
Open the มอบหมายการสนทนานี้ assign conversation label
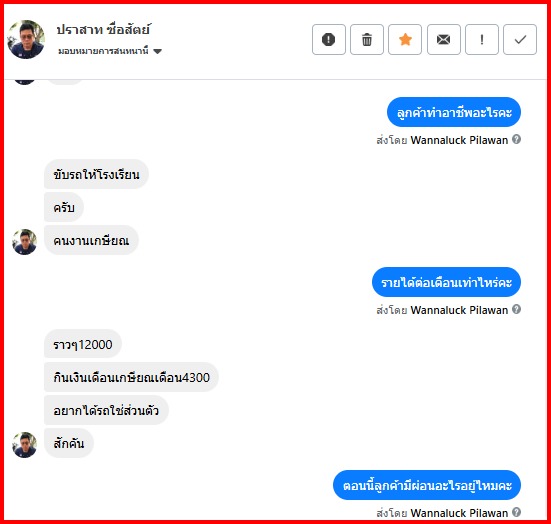[103, 51]
